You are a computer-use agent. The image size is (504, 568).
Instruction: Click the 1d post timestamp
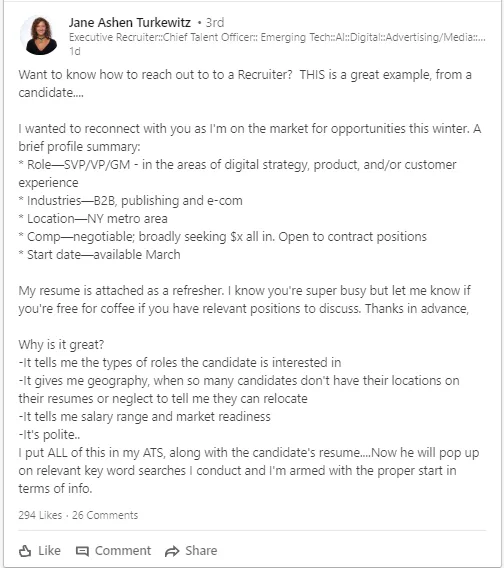click(x=75, y=51)
